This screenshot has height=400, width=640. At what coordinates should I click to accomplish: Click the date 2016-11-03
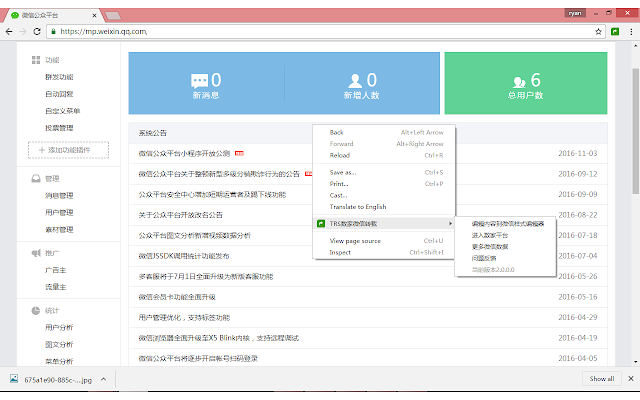click(578, 153)
